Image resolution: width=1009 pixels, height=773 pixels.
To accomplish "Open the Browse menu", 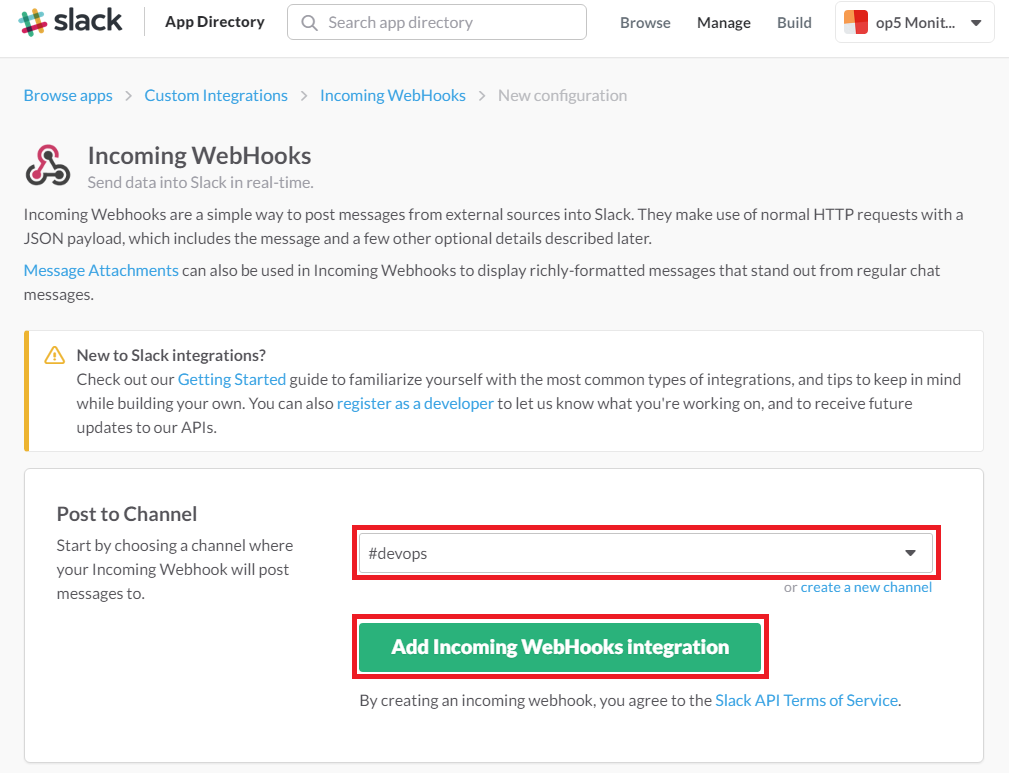I will (645, 23).
